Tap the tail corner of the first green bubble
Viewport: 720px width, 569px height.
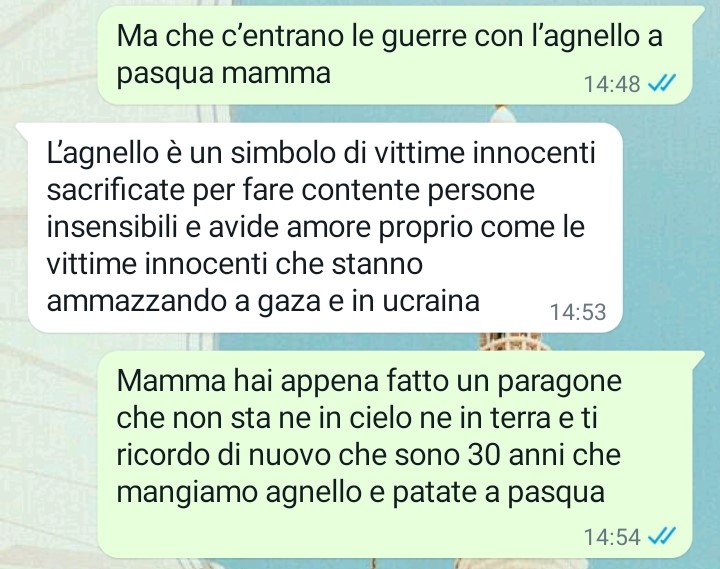coord(697,12)
